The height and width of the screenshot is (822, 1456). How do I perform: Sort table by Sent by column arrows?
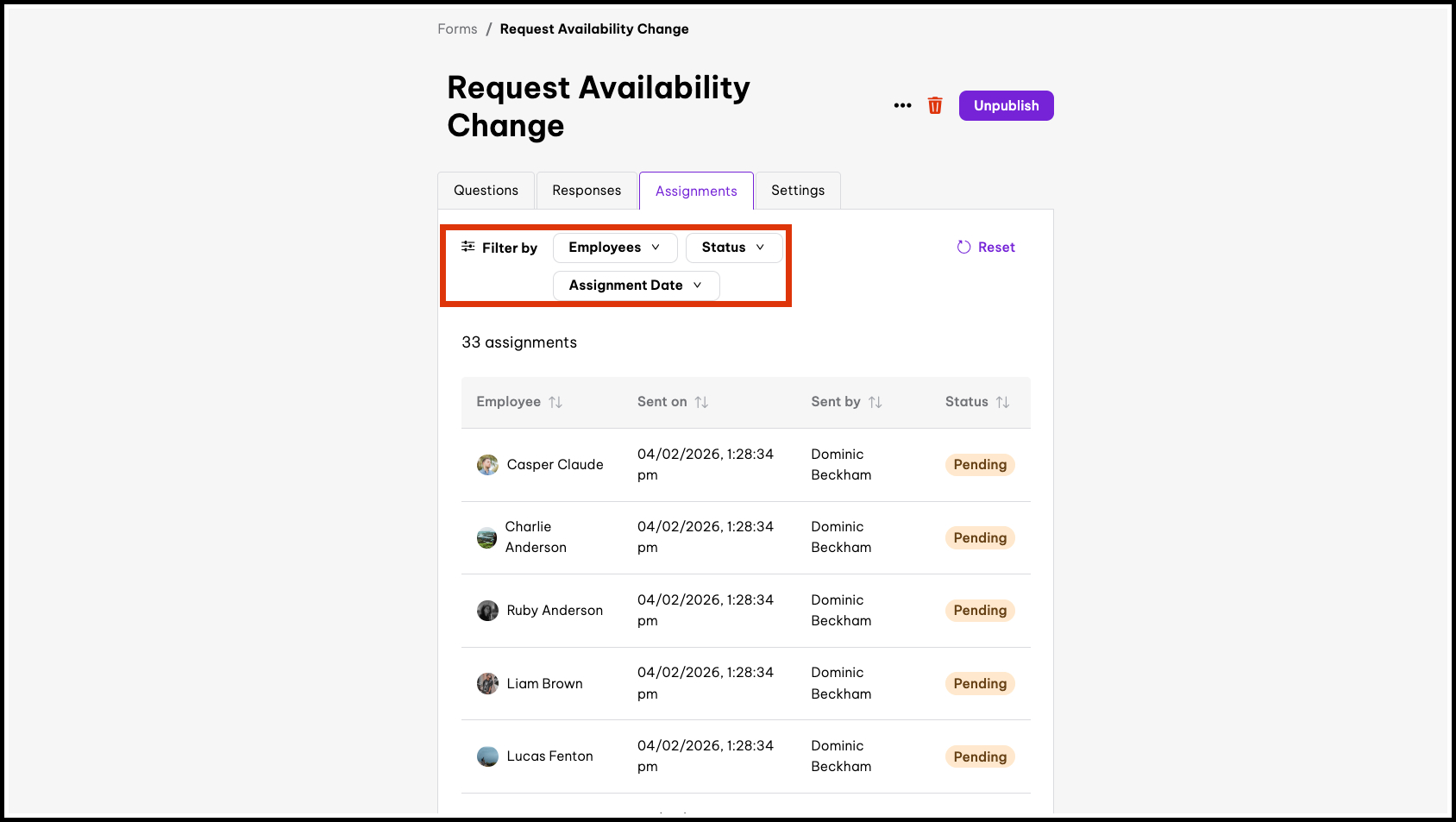(875, 402)
